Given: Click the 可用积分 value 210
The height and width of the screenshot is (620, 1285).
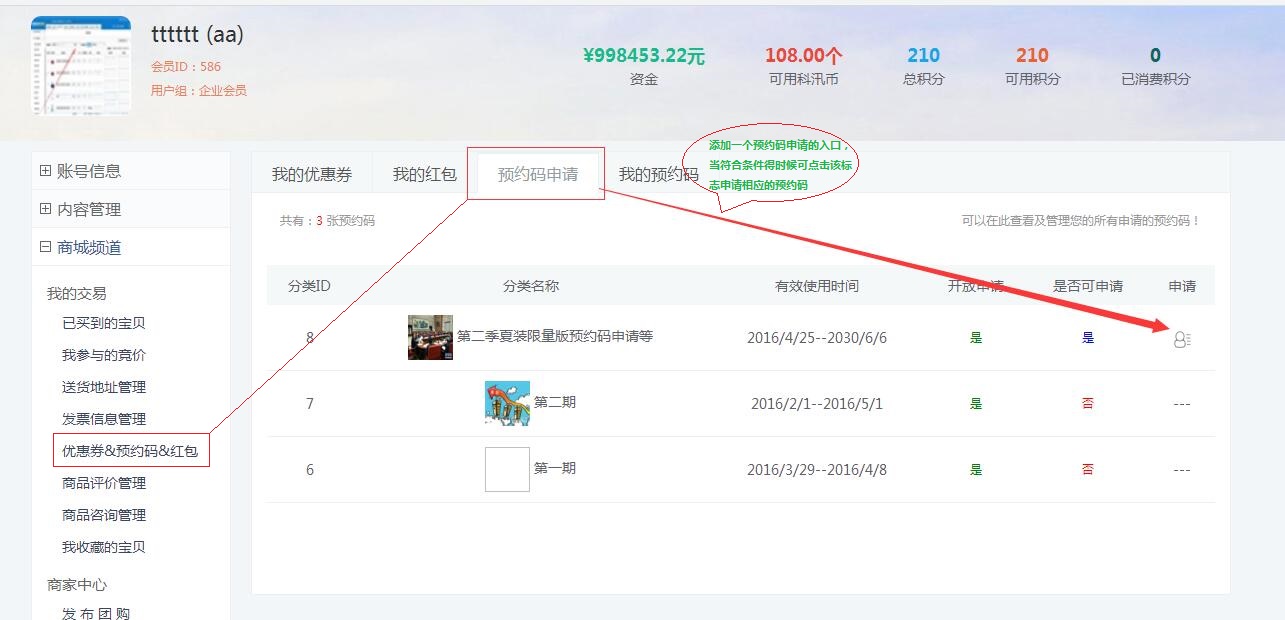Looking at the screenshot, I should [1032, 55].
